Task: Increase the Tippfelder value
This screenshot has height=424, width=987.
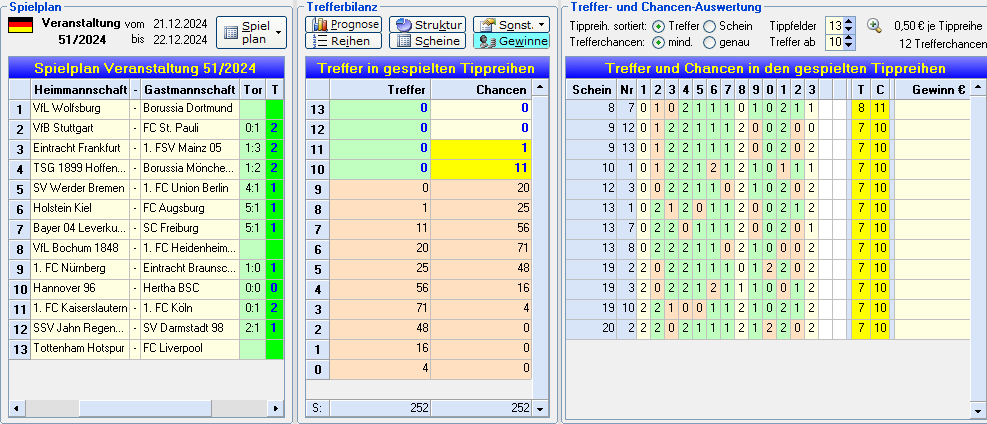Action: pyautogui.click(x=849, y=23)
